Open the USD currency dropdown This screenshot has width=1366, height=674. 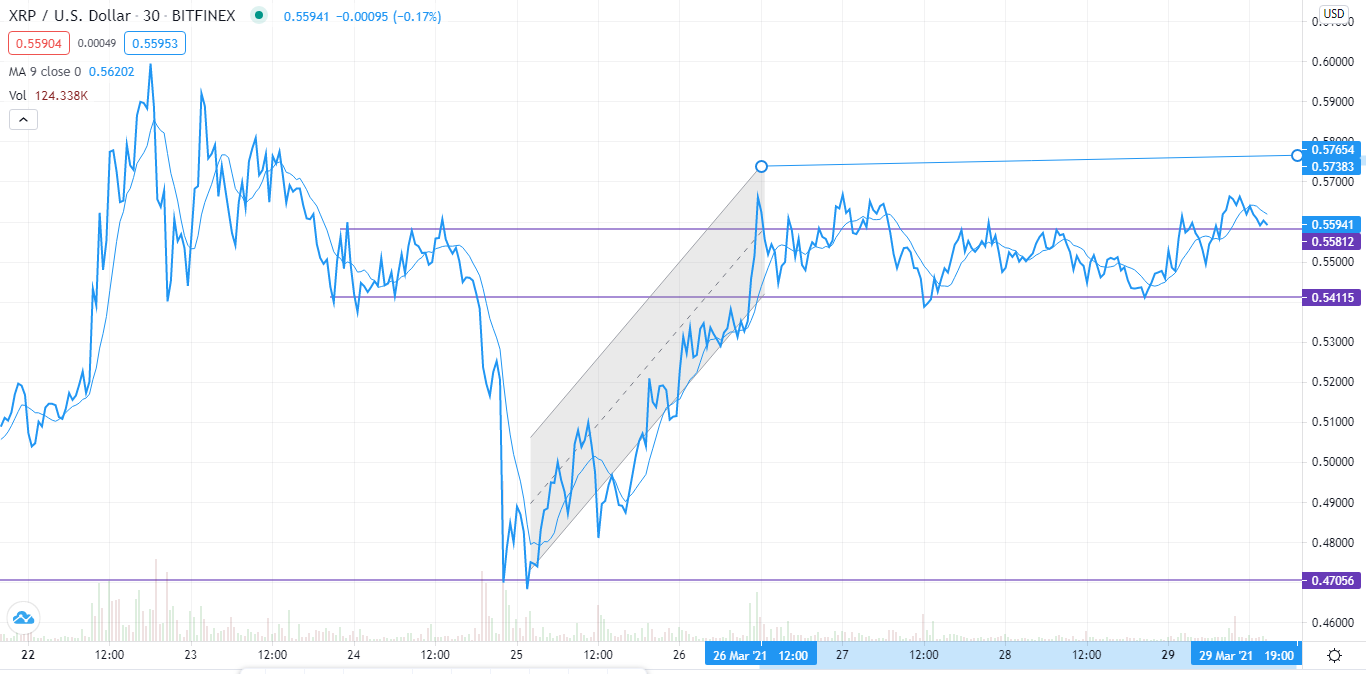1334,13
